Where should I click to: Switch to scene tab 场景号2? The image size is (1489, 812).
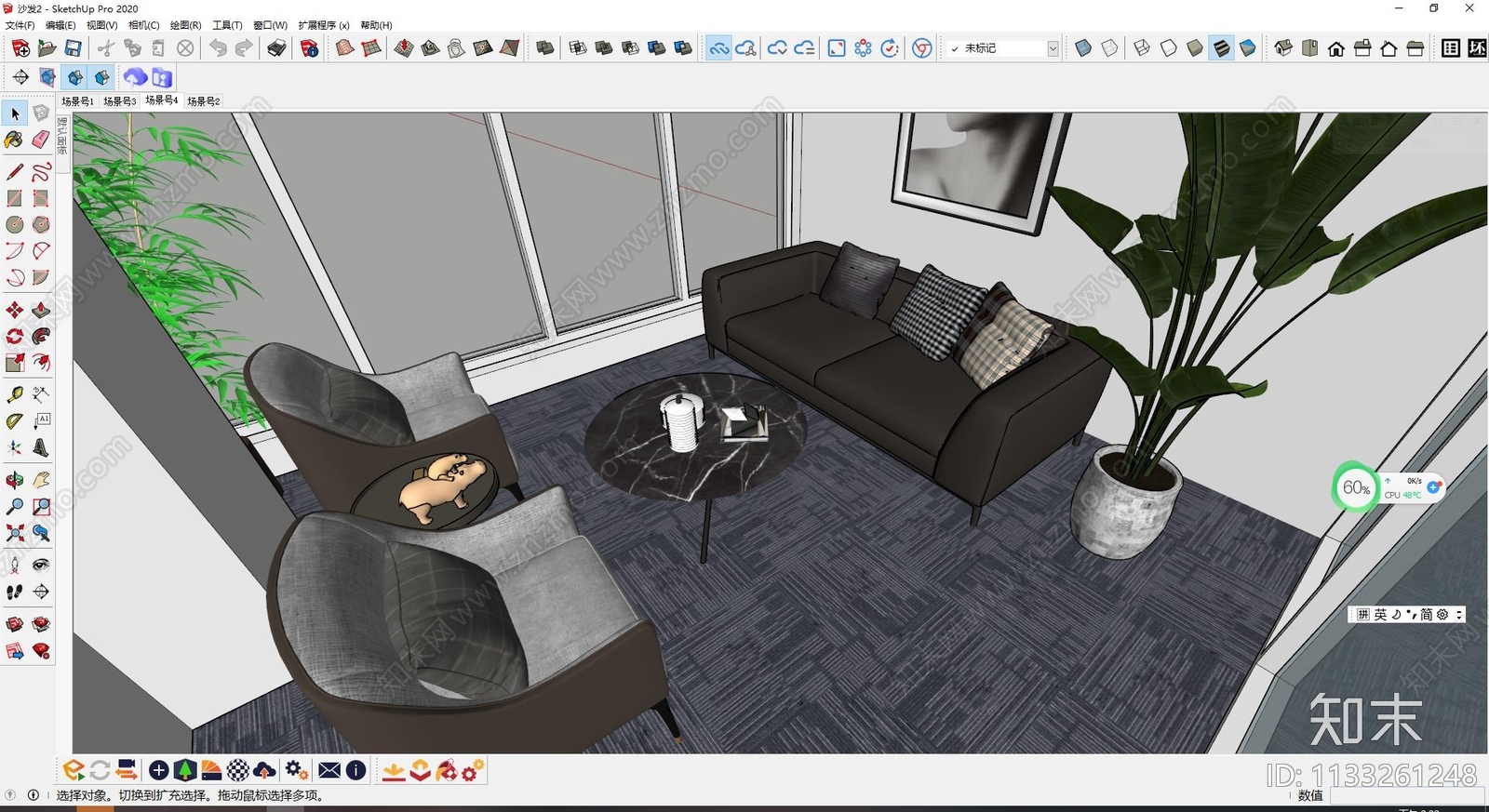coord(203,100)
